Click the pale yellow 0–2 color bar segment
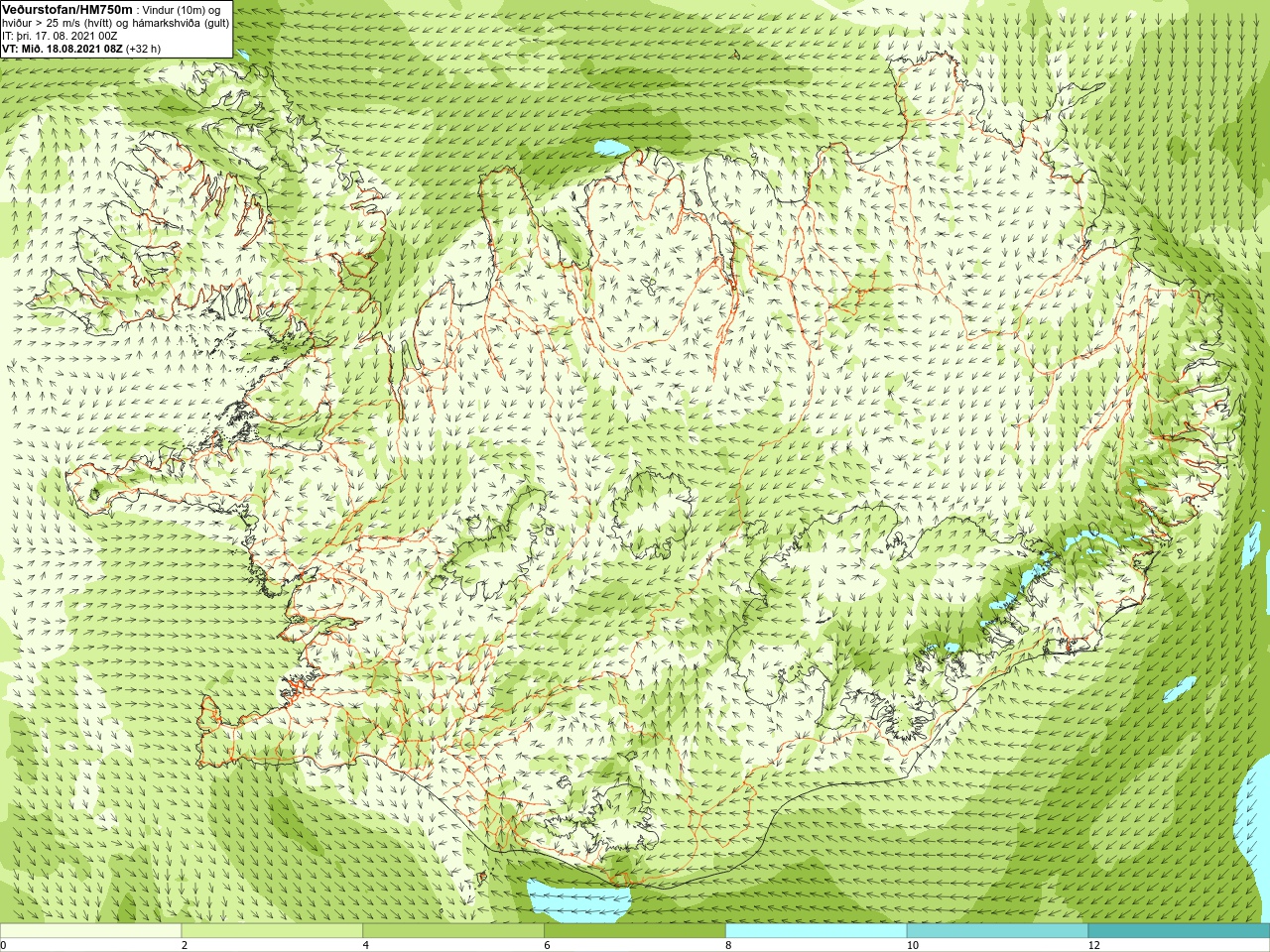 pyautogui.click(x=90, y=931)
